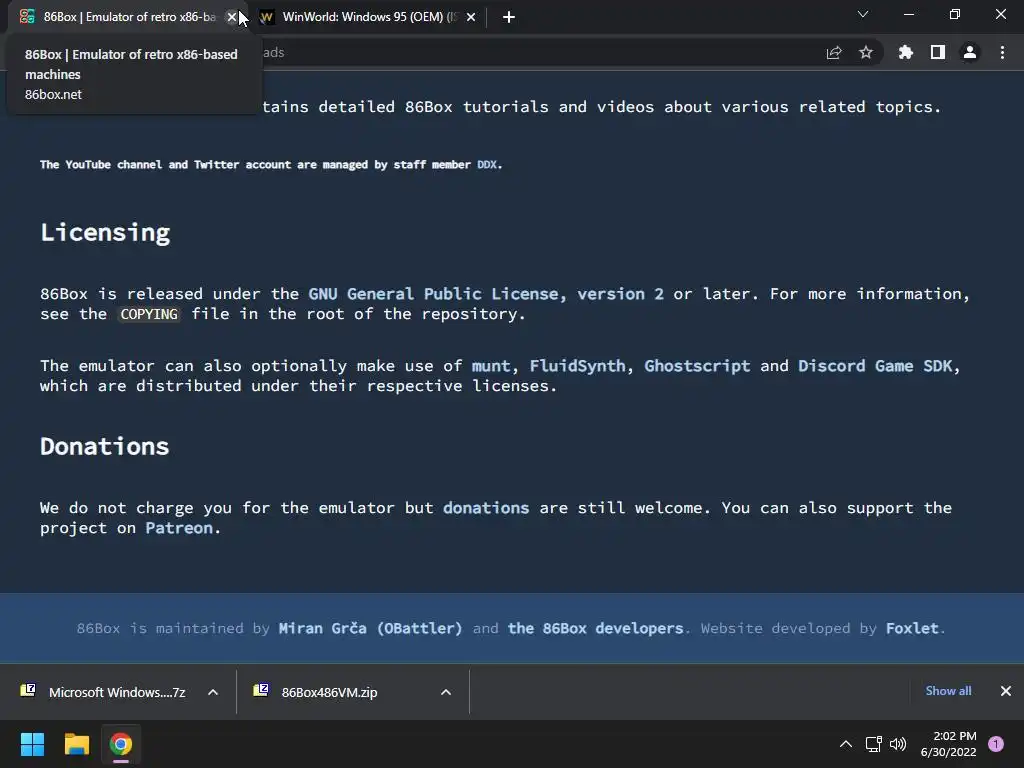
Task: Switch to the WinWorld Windows 95 tab
Action: tap(367, 17)
